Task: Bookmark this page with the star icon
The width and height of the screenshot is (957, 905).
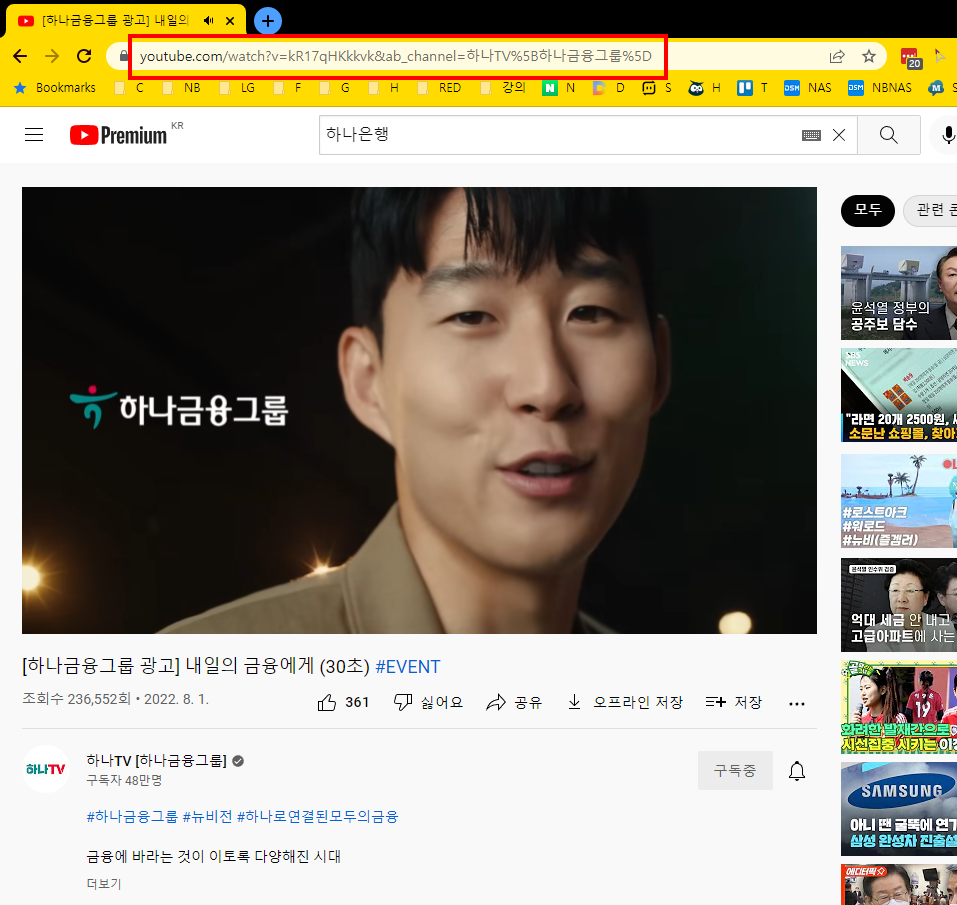Action: 869,57
